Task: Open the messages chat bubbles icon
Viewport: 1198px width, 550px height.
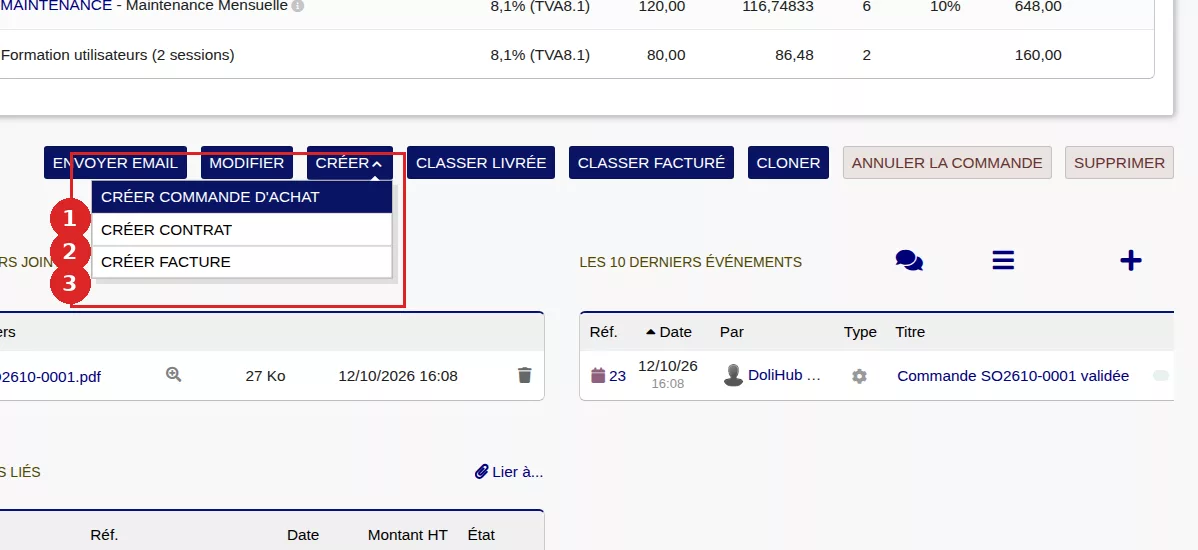Action: [x=909, y=261]
